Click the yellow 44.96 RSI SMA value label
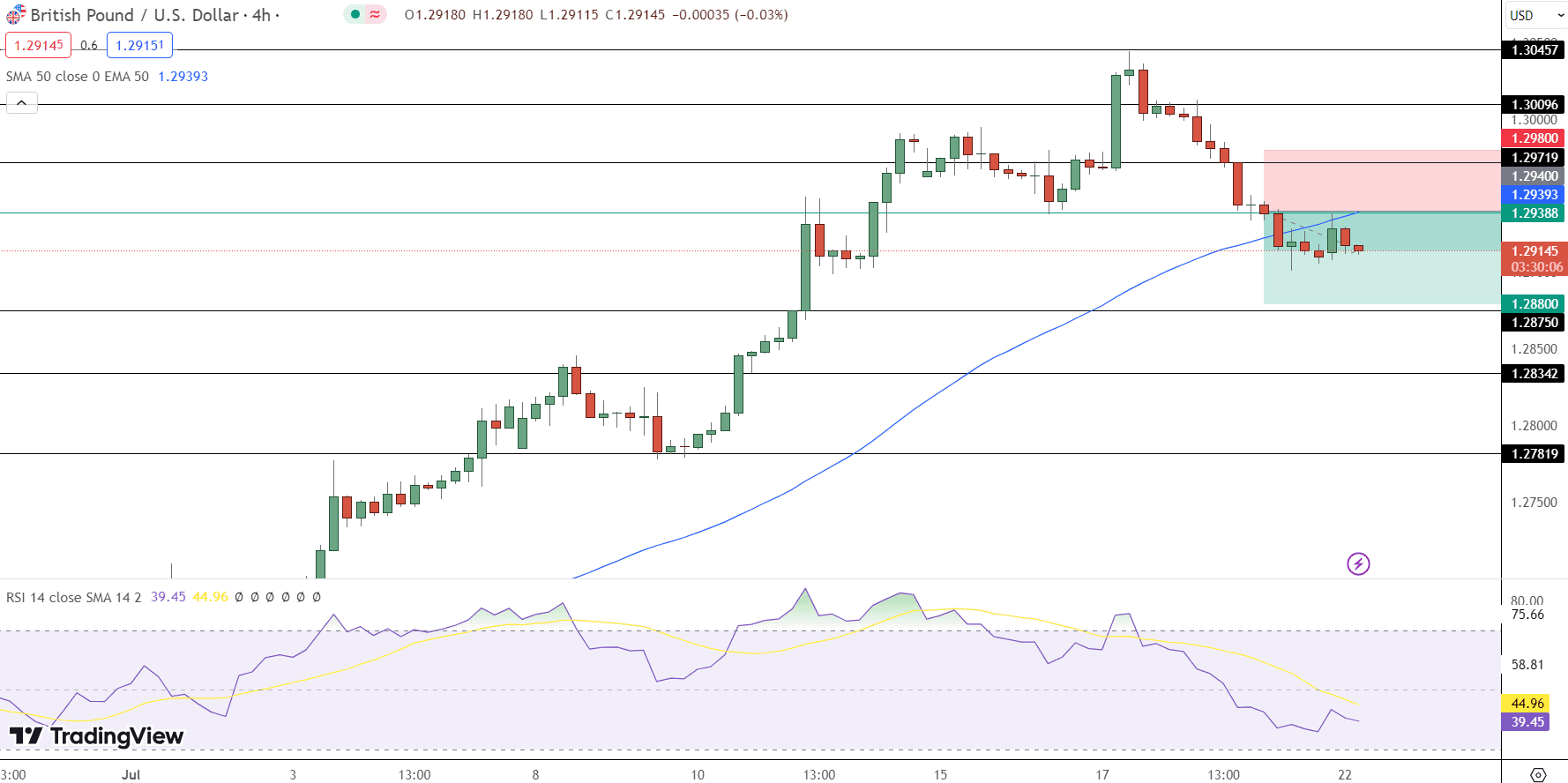 1527,704
